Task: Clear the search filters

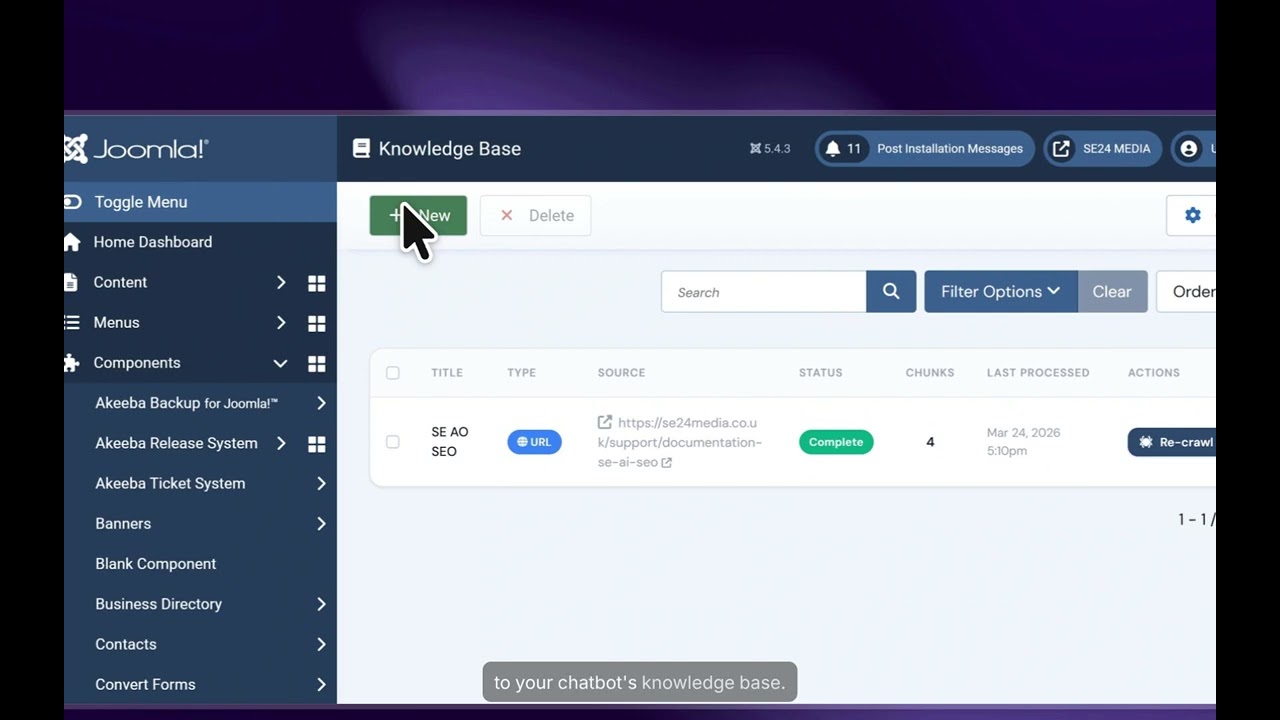Action: [x=1112, y=292]
